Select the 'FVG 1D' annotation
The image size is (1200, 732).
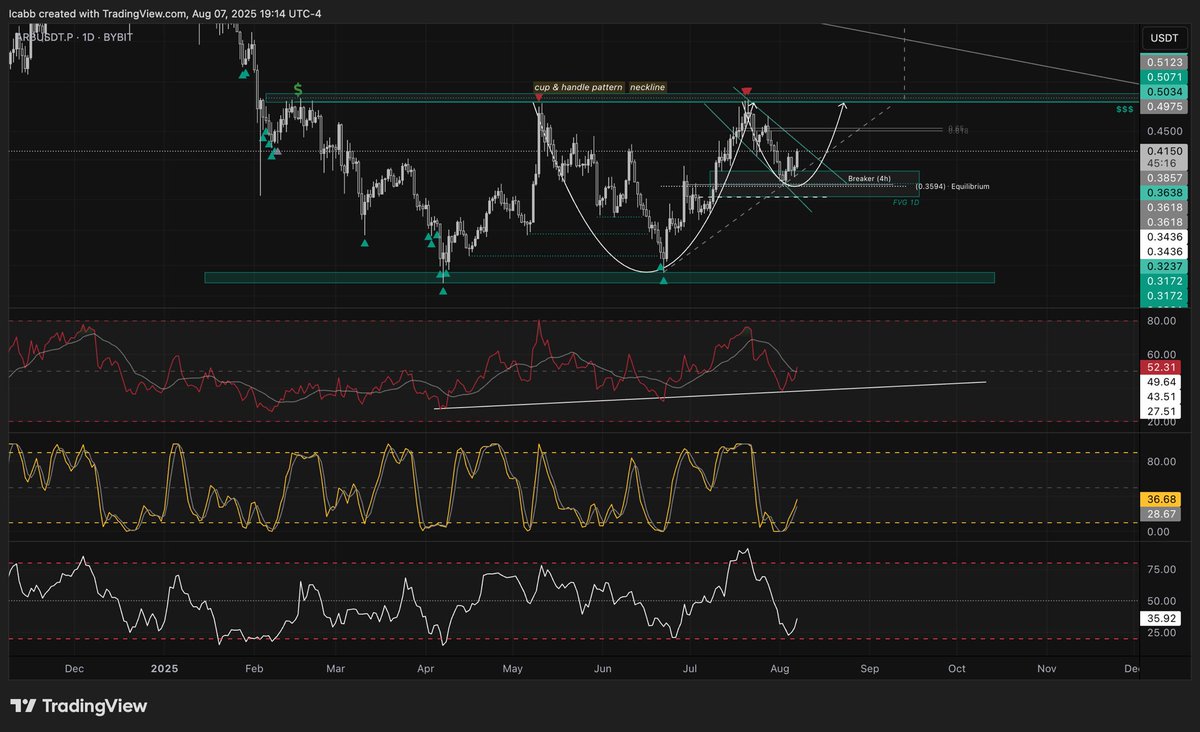(x=907, y=201)
